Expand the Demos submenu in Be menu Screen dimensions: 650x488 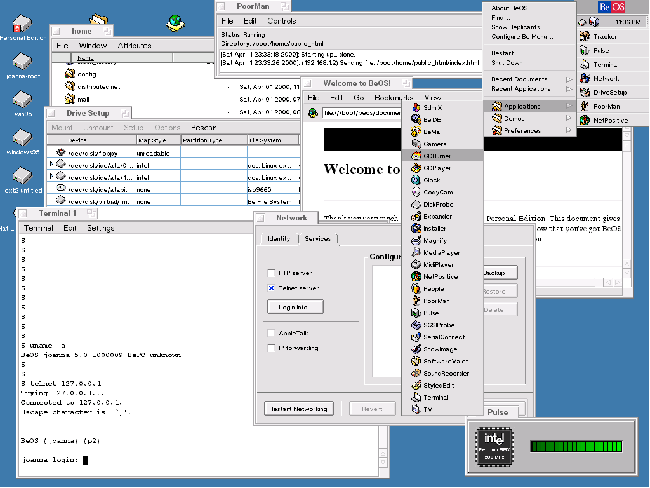(x=529, y=119)
